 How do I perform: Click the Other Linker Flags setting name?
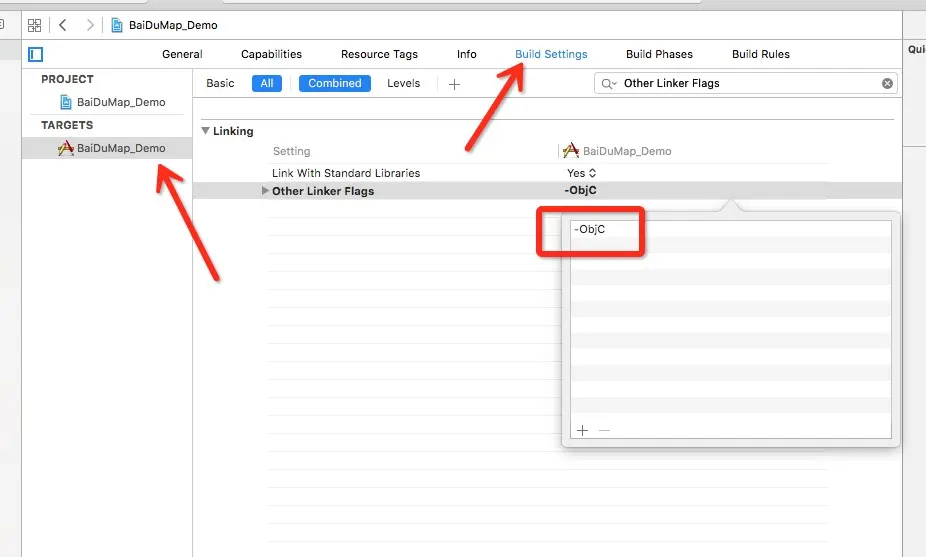coord(323,191)
